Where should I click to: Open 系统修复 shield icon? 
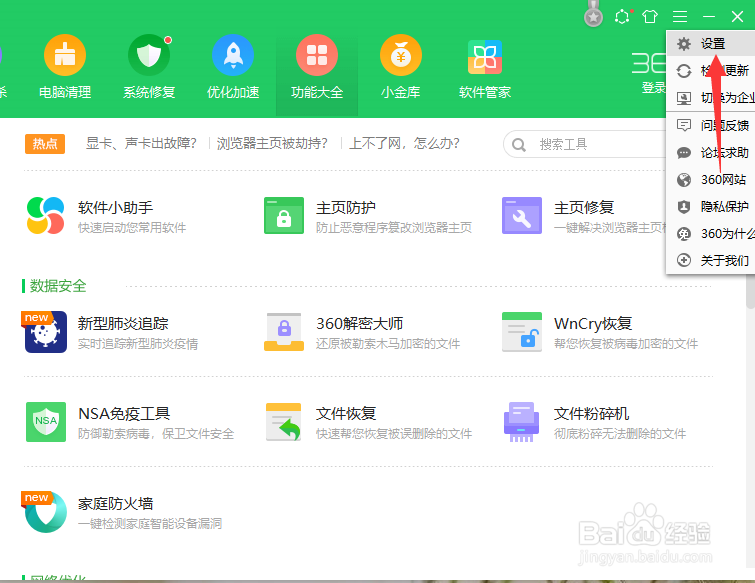(x=149, y=55)
